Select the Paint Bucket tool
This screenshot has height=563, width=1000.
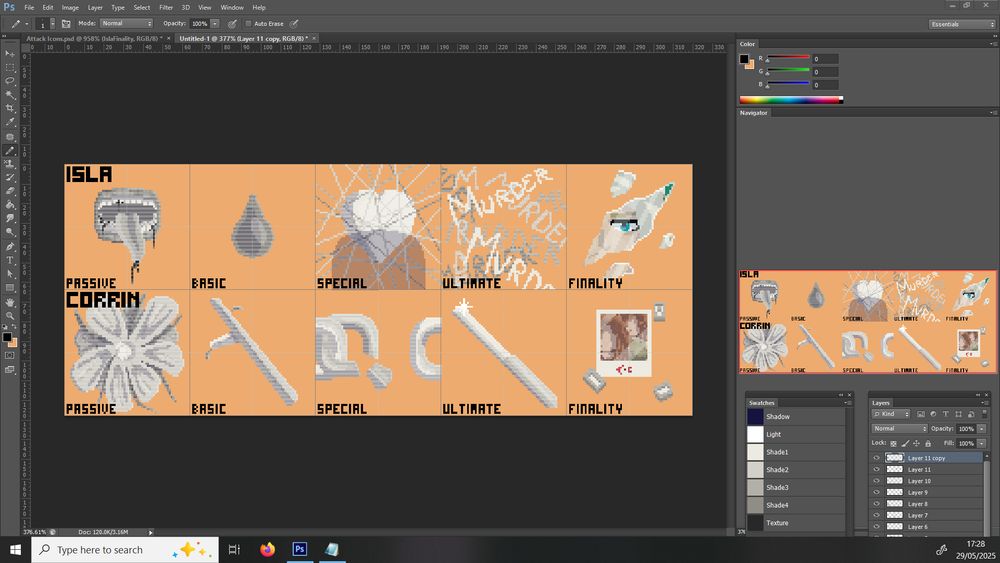[10, 205]
